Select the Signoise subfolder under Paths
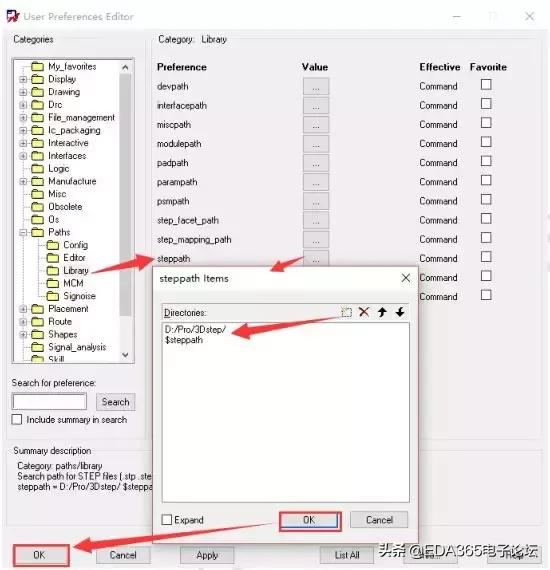Screen dimensions: 550x570 pos(71,296)
